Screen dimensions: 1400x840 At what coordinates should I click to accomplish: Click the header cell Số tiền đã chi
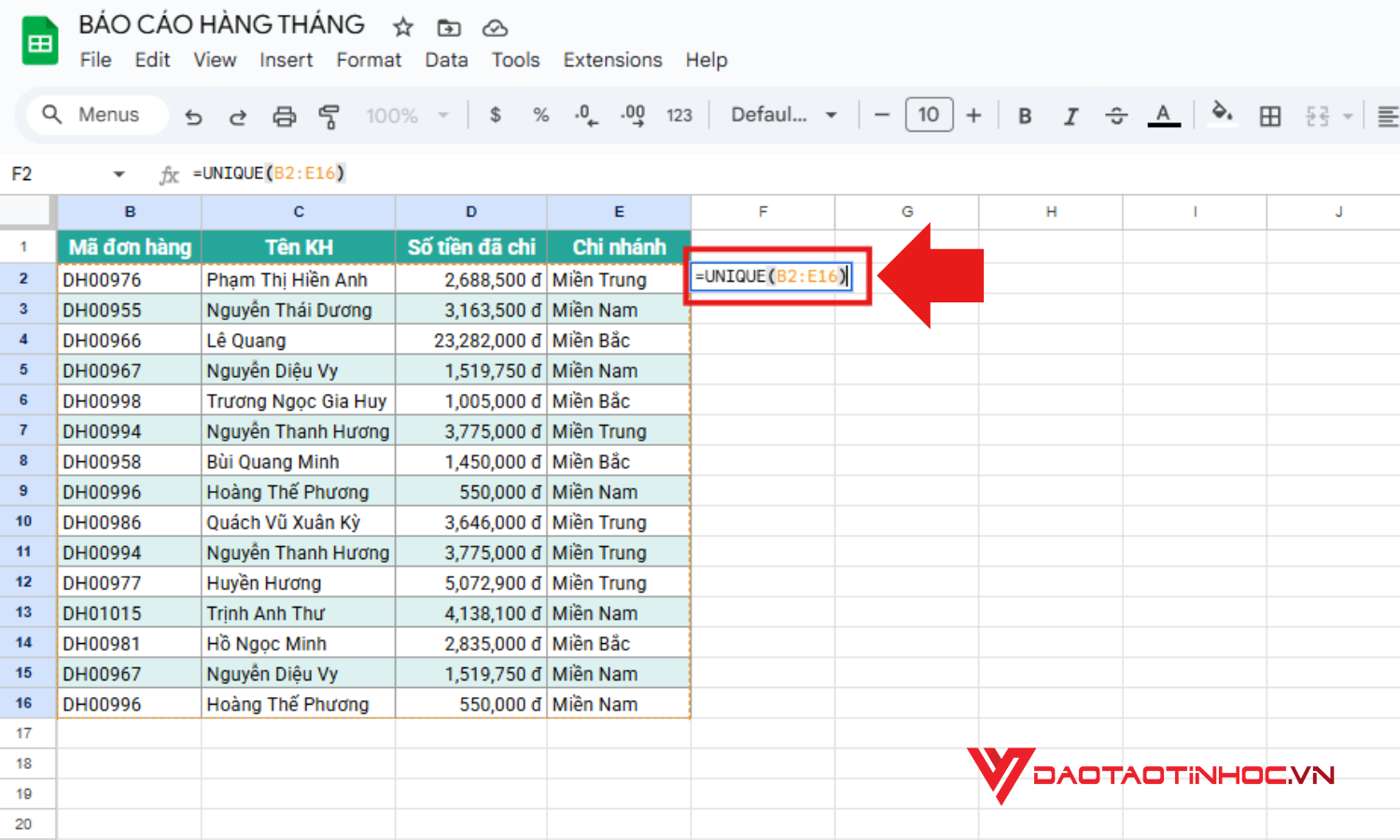[471, 247]
